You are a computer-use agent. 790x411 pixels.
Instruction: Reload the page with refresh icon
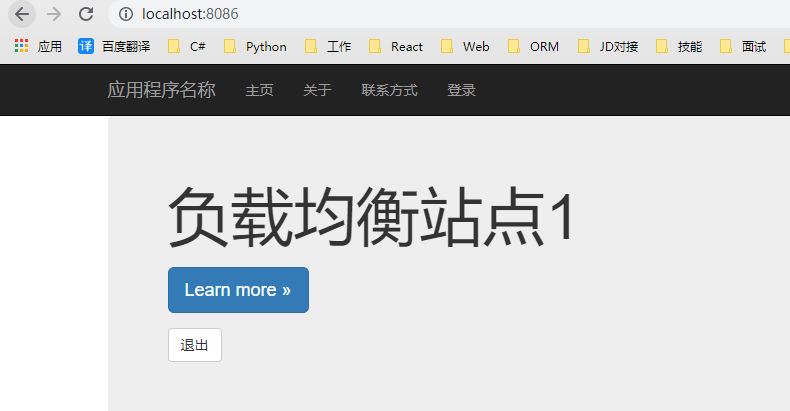[86, 14]
